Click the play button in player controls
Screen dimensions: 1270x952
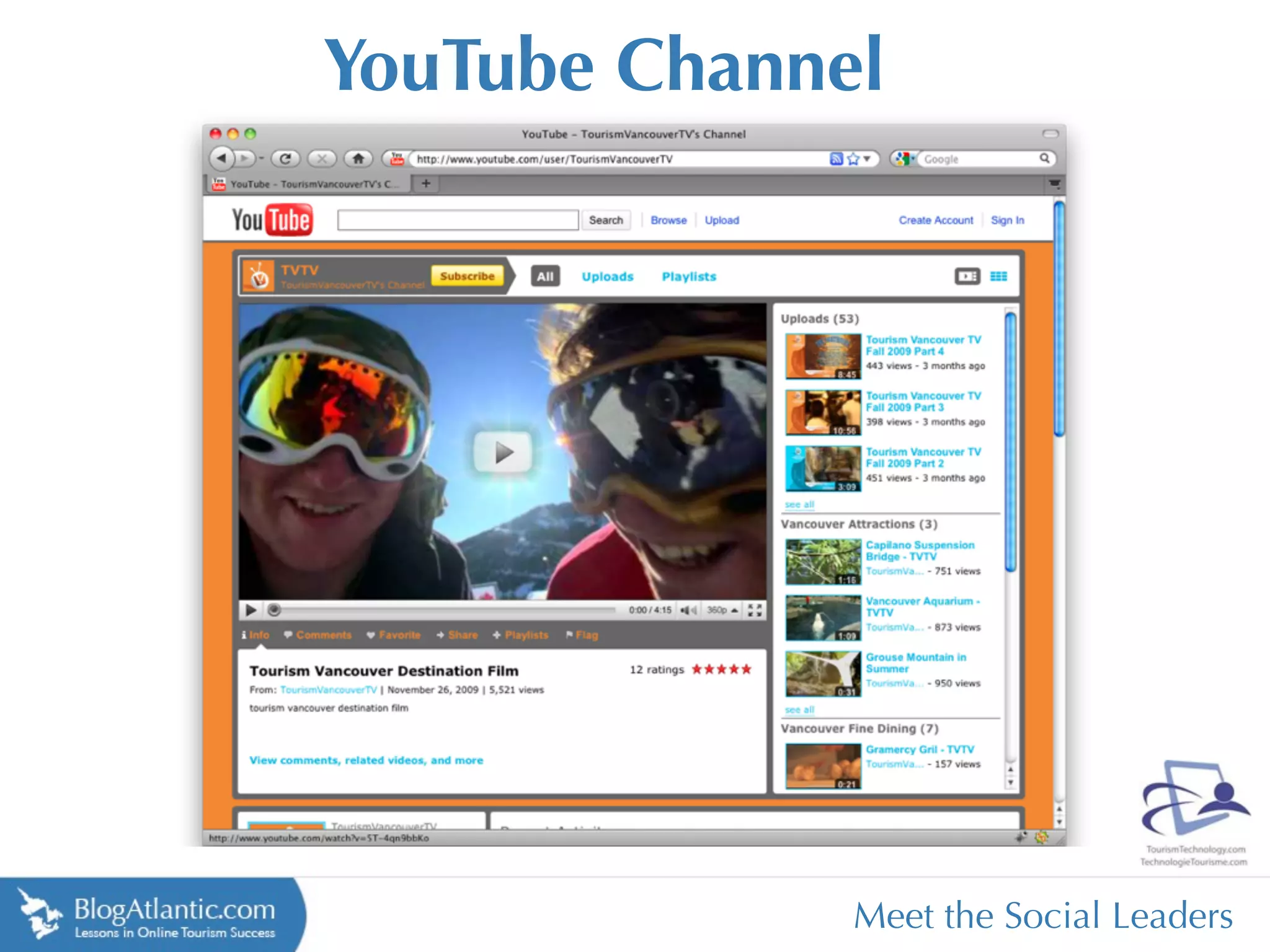click(x=251, y=610)
